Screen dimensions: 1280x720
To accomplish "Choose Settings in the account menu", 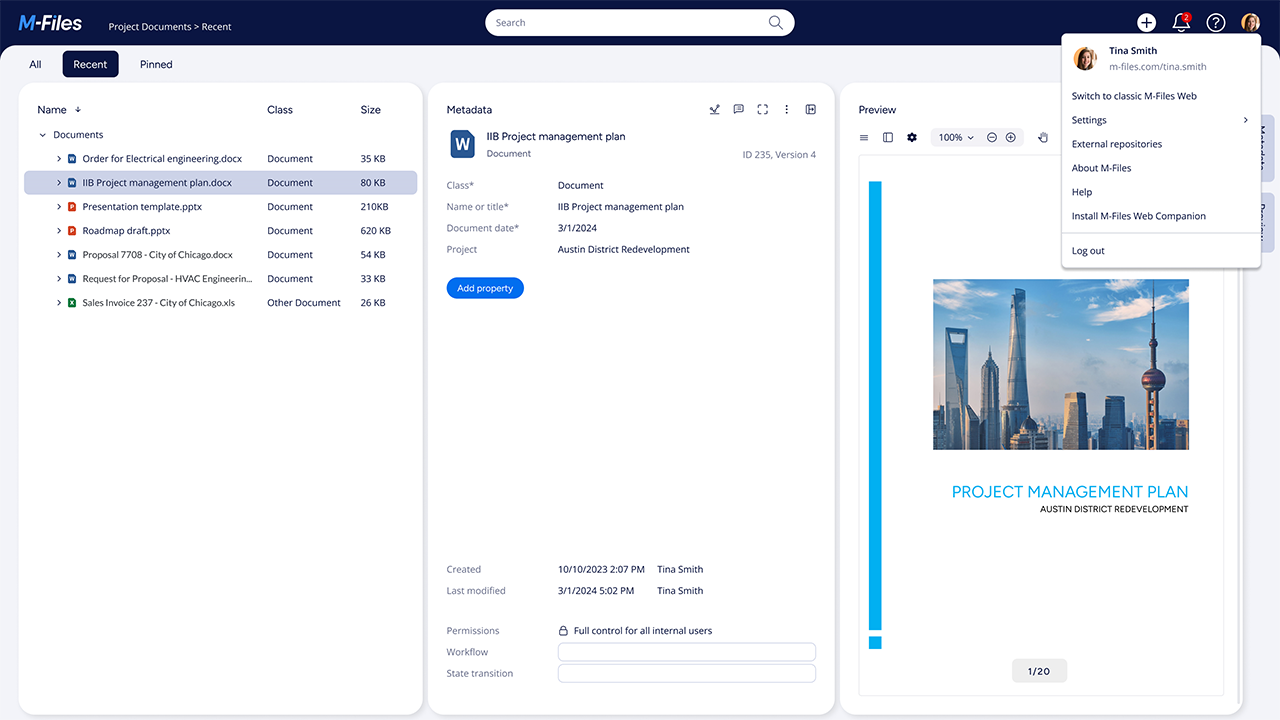I will click(x=1089, y=119).
